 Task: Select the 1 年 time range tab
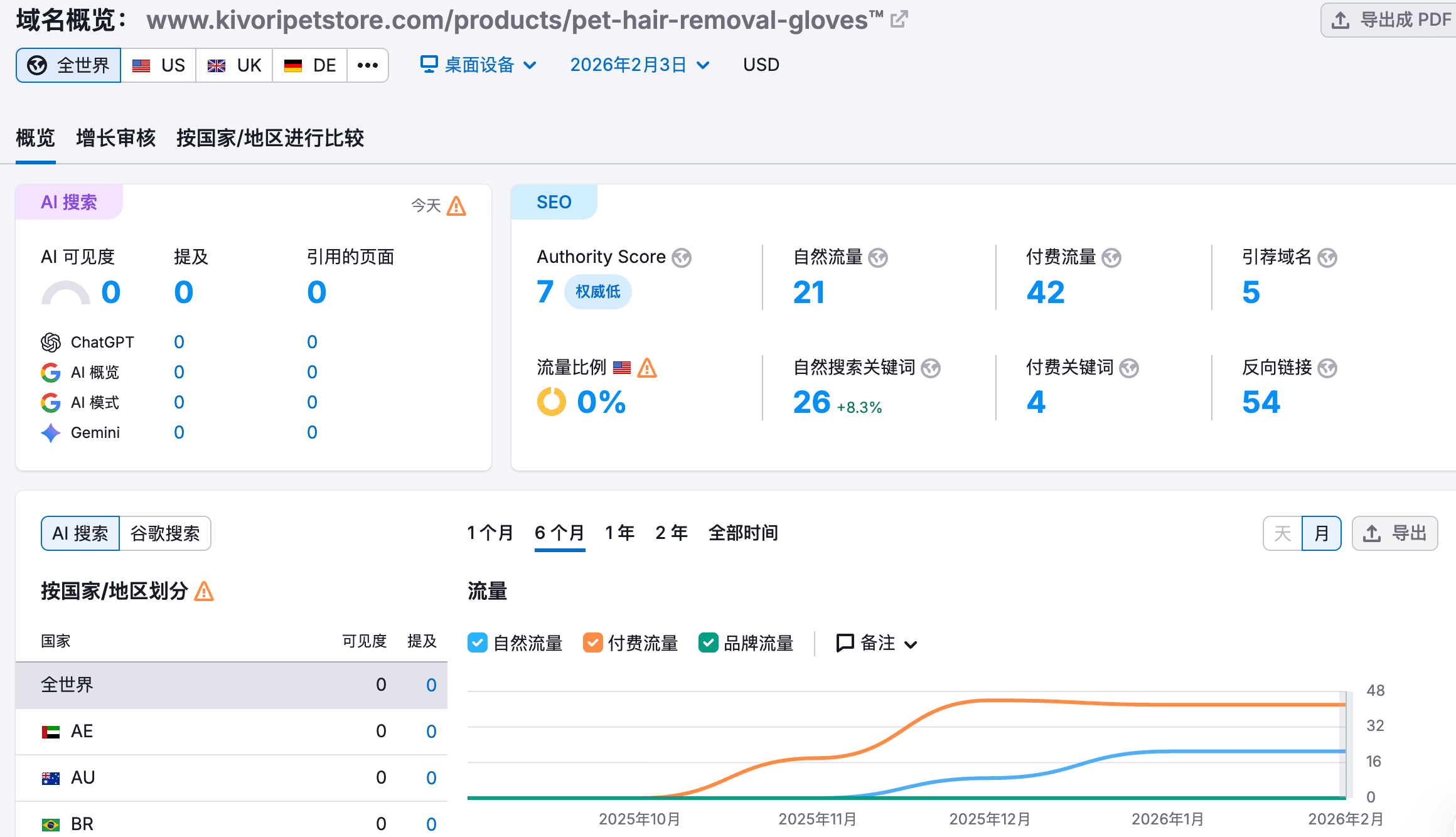619,533
